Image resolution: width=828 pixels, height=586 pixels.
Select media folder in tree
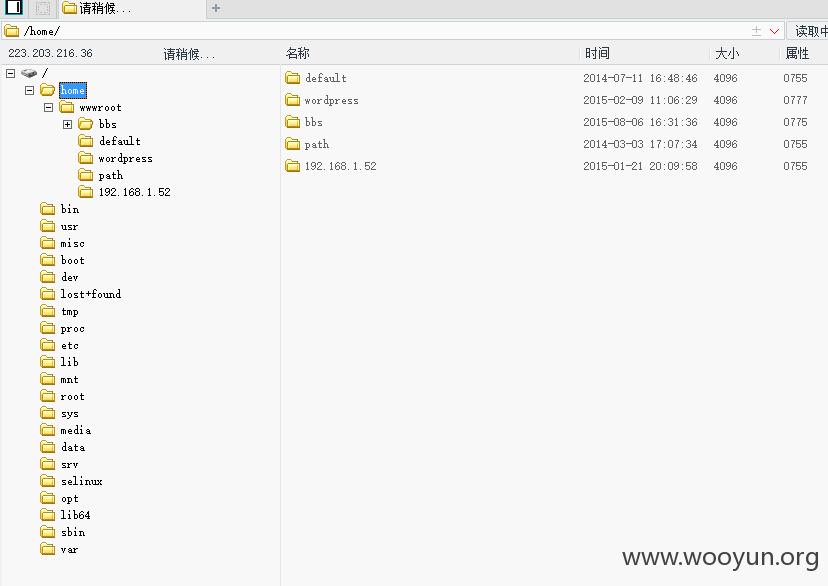pyautogui.click(x=76, y=430)
